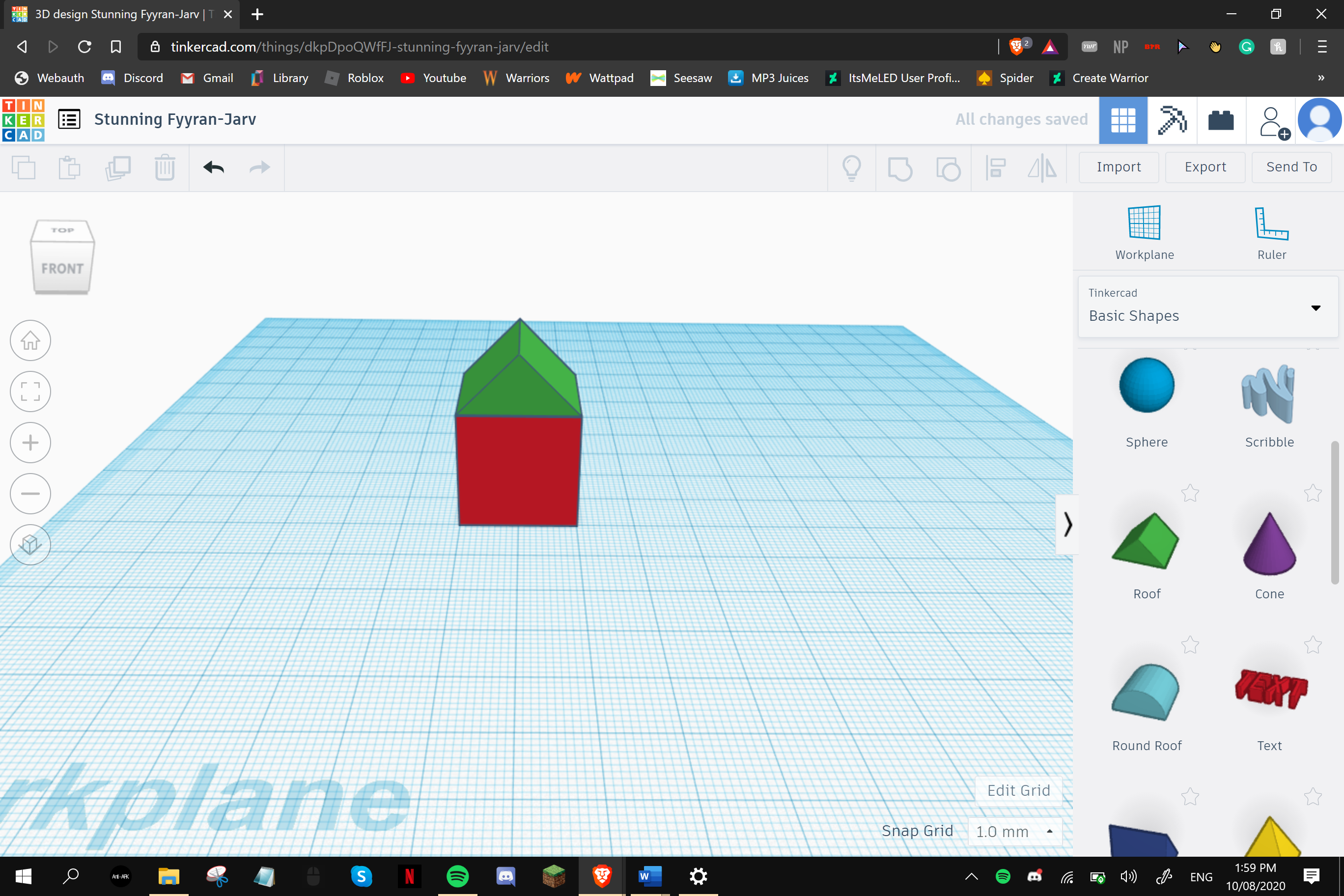Click the Send To button

(x=1291, y=168)
